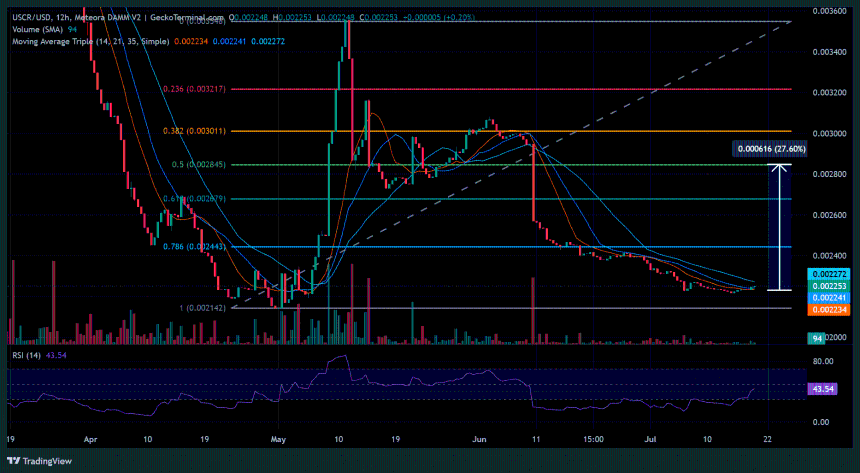This screenshot has height=473, width=860.
Task: Click the MA value 0.002272 in legend
Action: [x=268, y=41]
